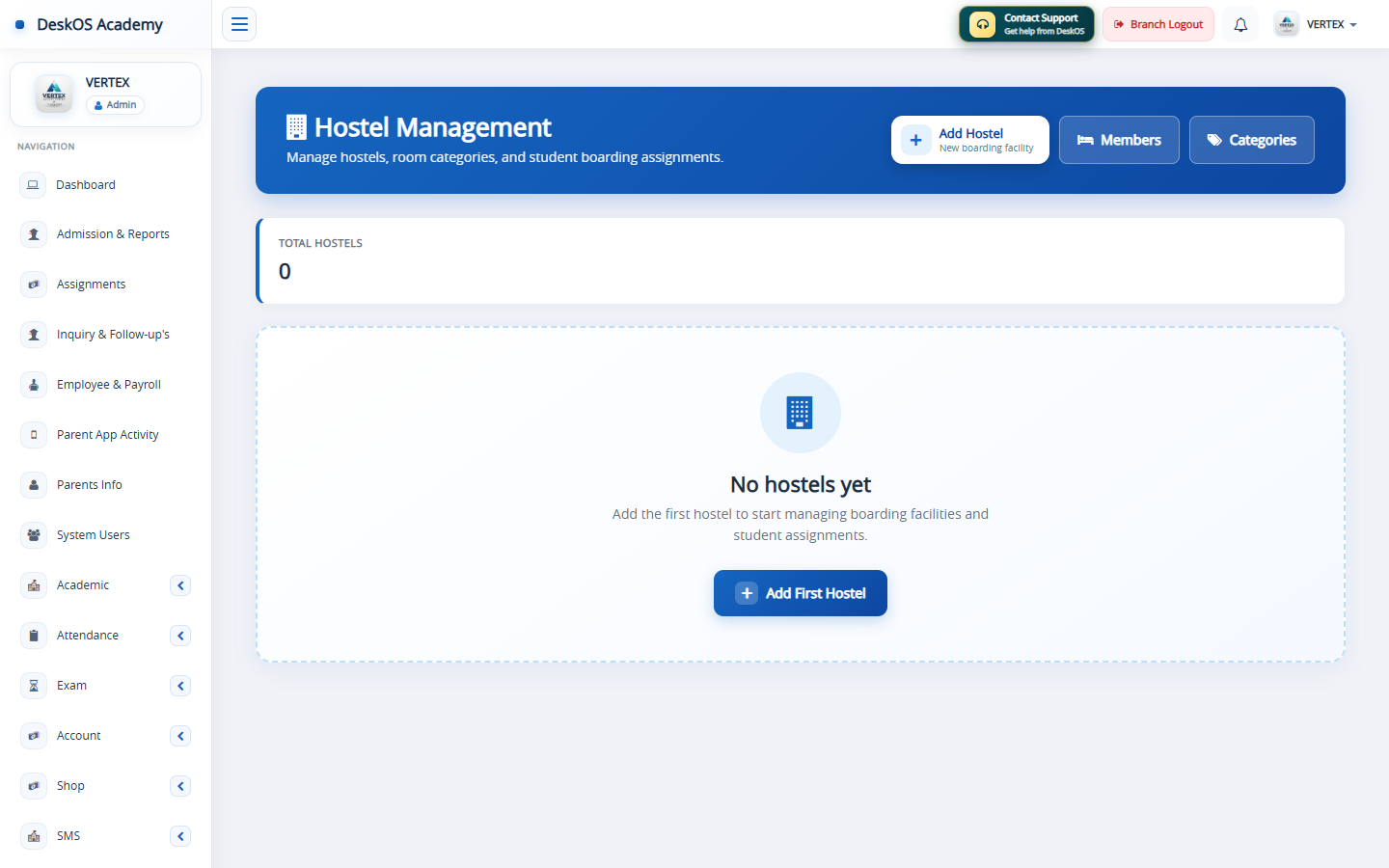Viewport: 1389px width, 868px height.
Task: Click the Shop sidebar icon
Action: (x=34, y=786)
